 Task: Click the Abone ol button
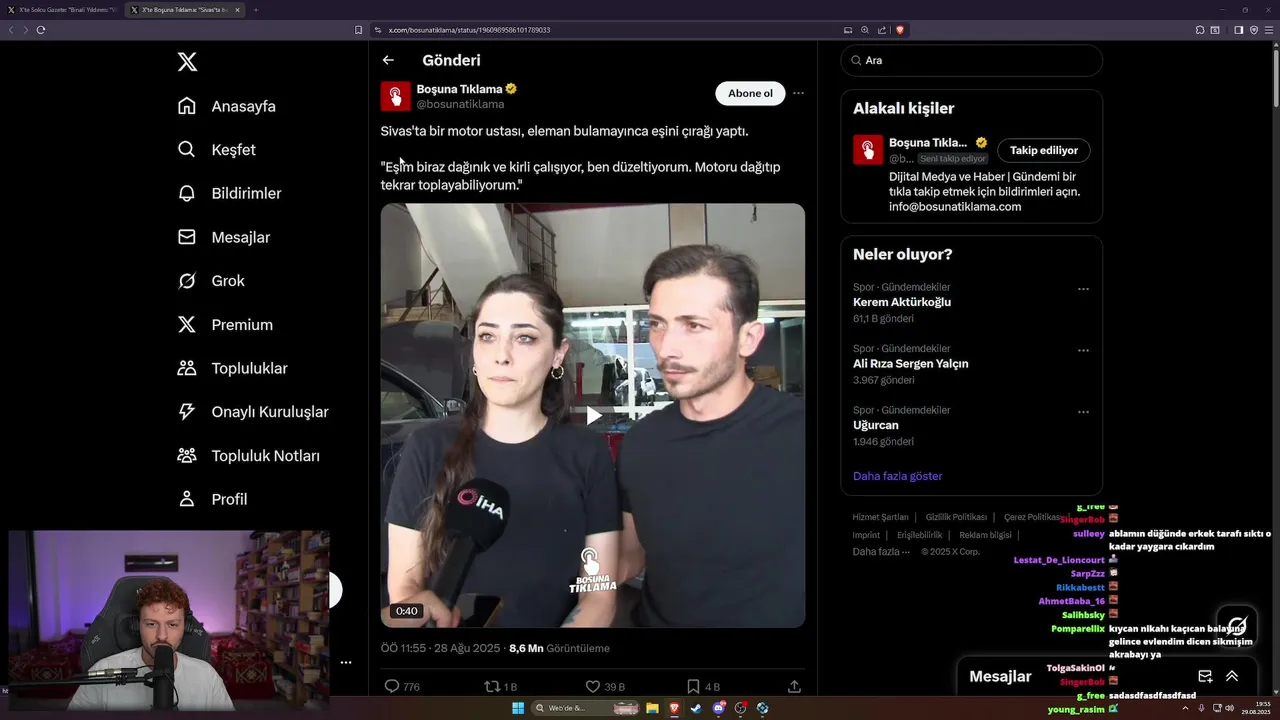pyautogui.click(x=750, y=93)
